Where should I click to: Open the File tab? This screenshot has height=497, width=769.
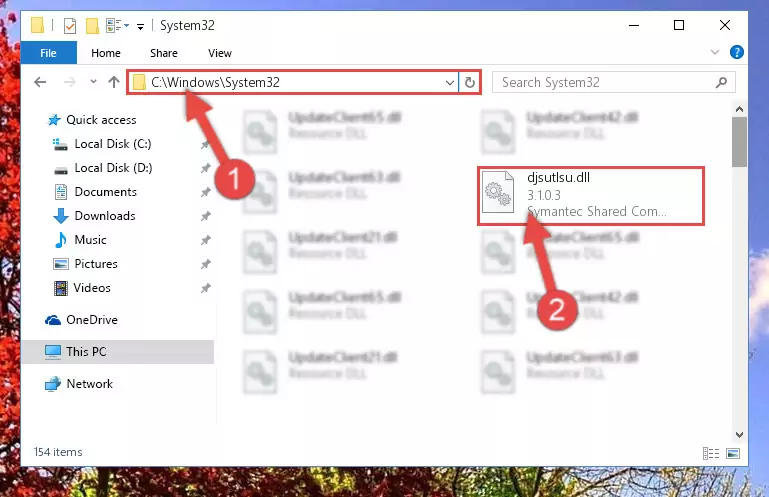coord(48,53)
